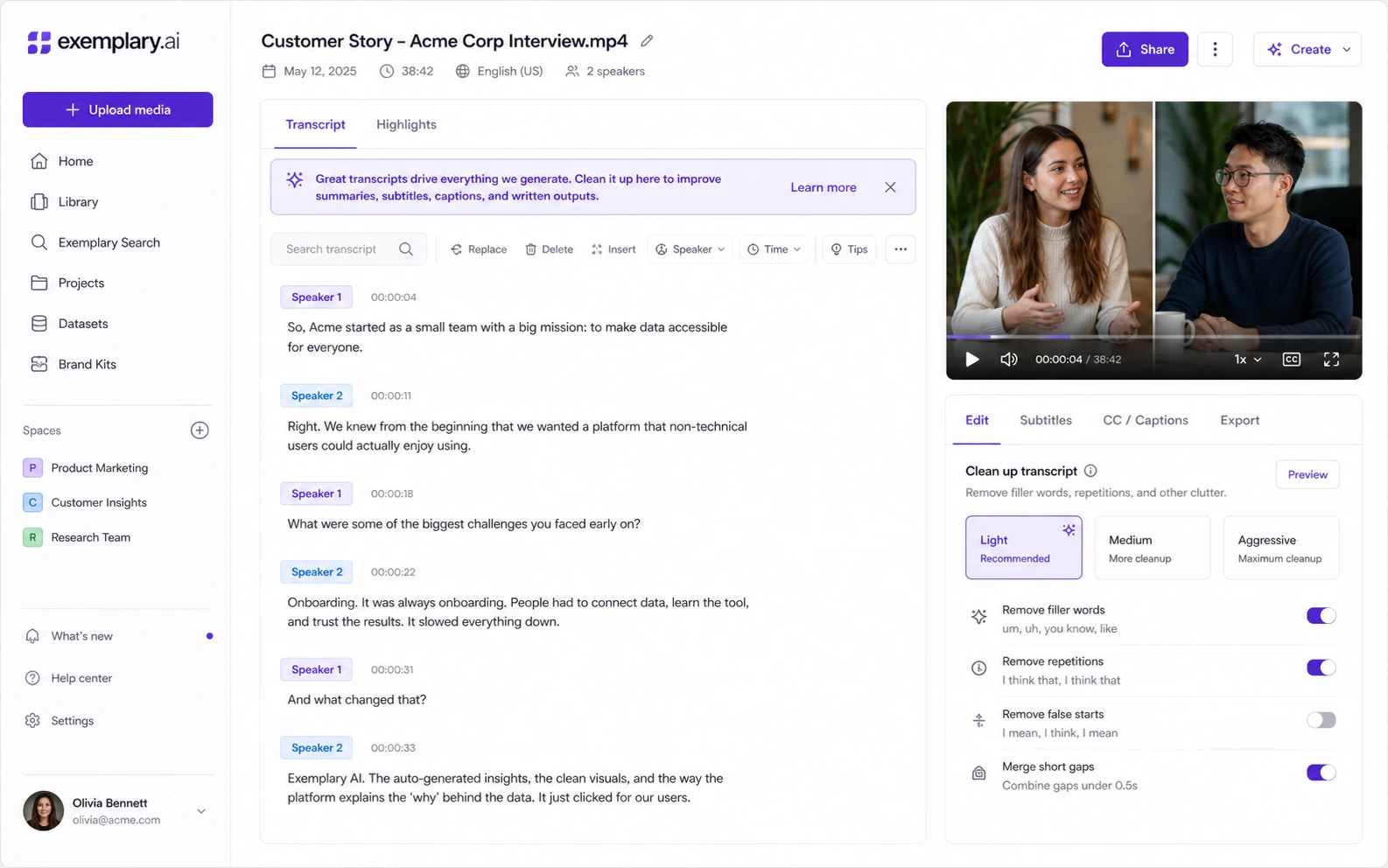Follow the Learn more link
The width and height of the screenshot is (1388, 868).
coord(824,187)
